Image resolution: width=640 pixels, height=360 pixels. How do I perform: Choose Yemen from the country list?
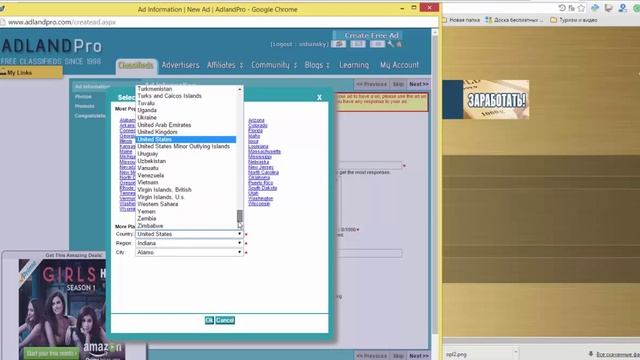coord(186,211)
